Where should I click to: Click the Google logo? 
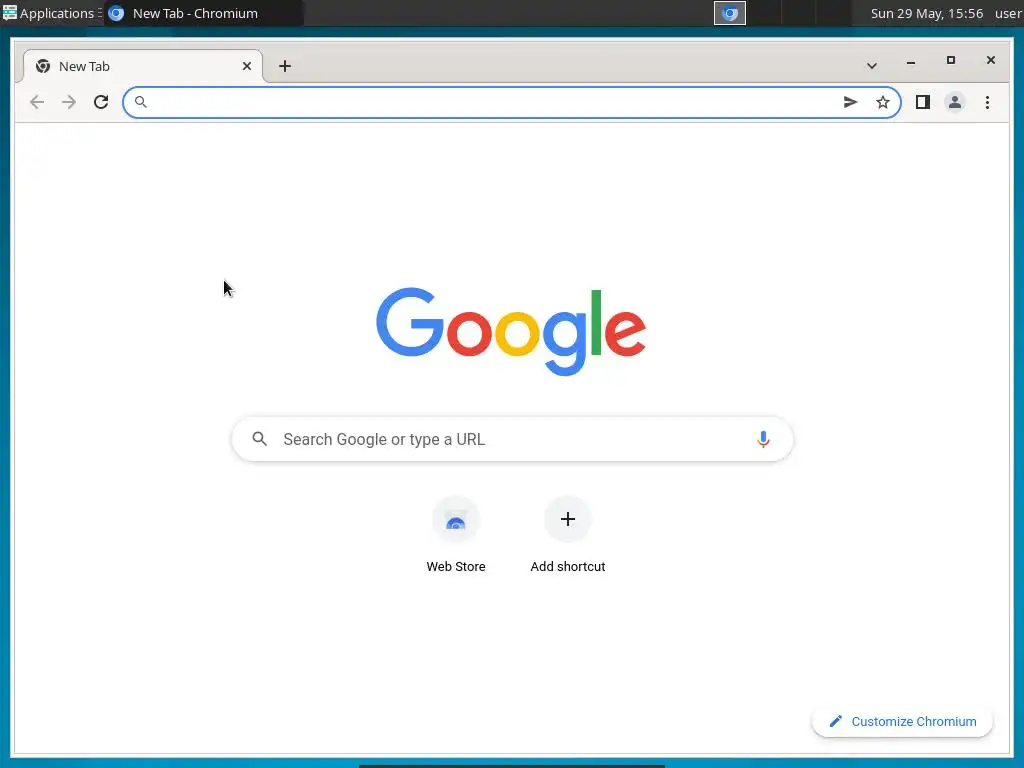[x=511, y=332]
